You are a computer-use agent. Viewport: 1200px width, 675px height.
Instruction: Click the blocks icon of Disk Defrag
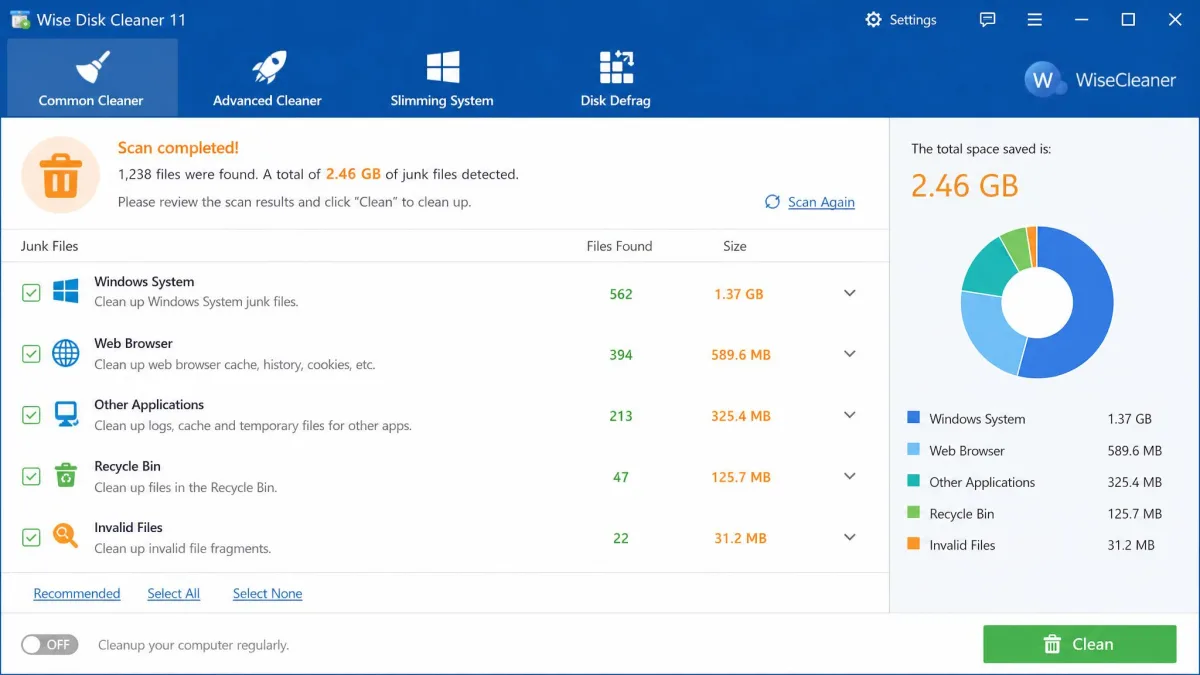click(616, 67)
